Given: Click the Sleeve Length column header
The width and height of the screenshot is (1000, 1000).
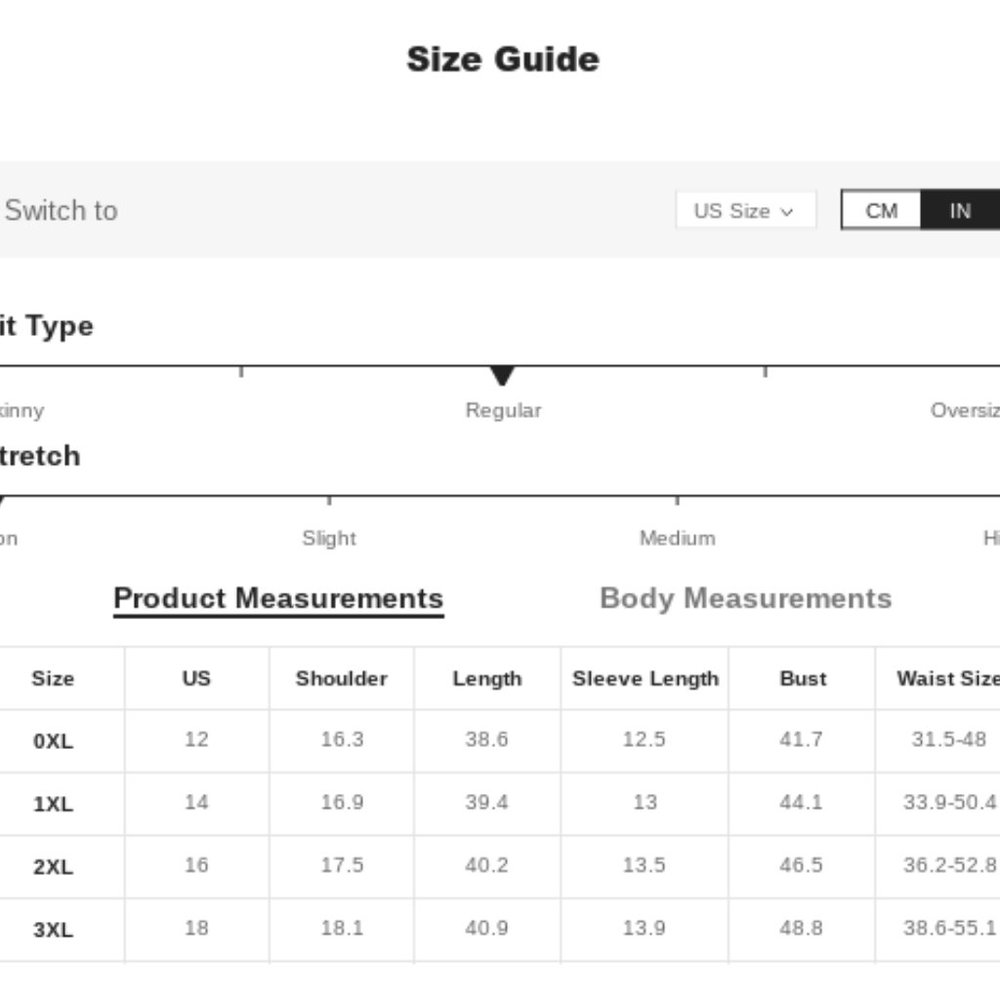Looking at the screenshot, I should pos(645,678).
